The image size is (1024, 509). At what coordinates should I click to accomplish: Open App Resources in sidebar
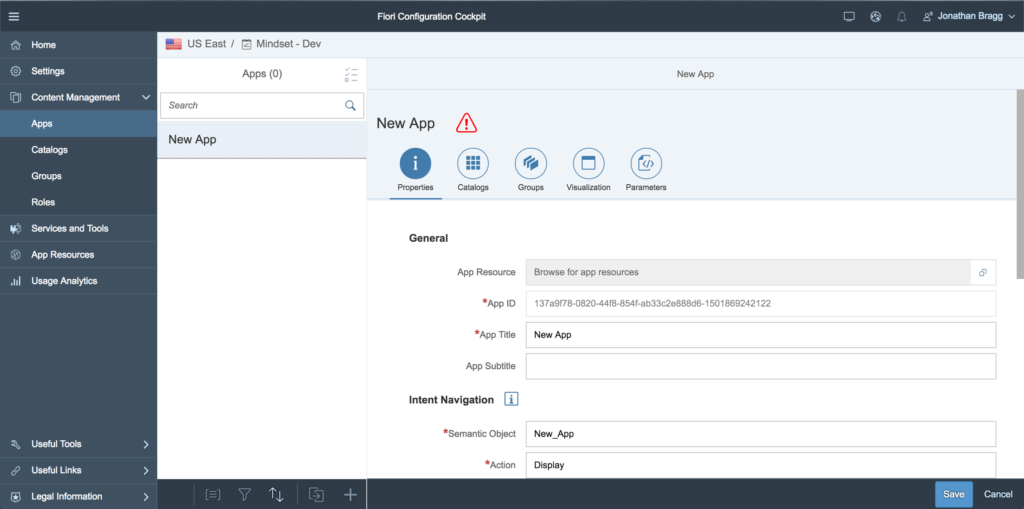(x=78, y=255)
